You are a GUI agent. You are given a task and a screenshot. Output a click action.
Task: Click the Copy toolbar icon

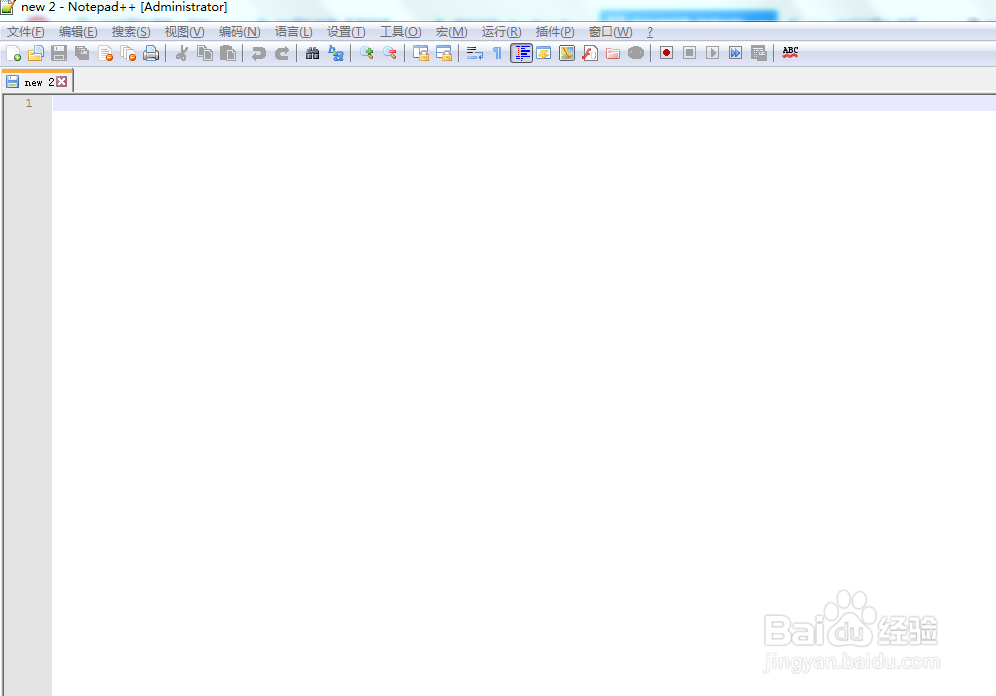(x=205, y=53)
